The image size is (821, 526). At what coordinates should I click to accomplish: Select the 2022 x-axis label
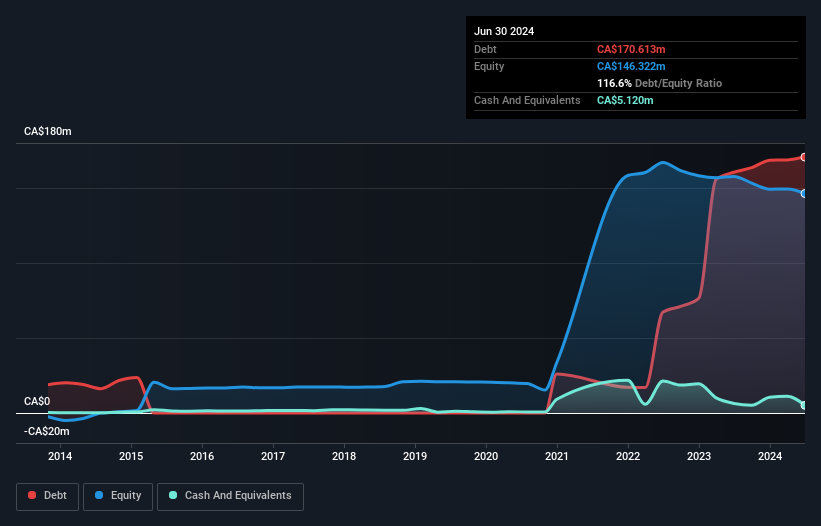[x=628, y=456]
